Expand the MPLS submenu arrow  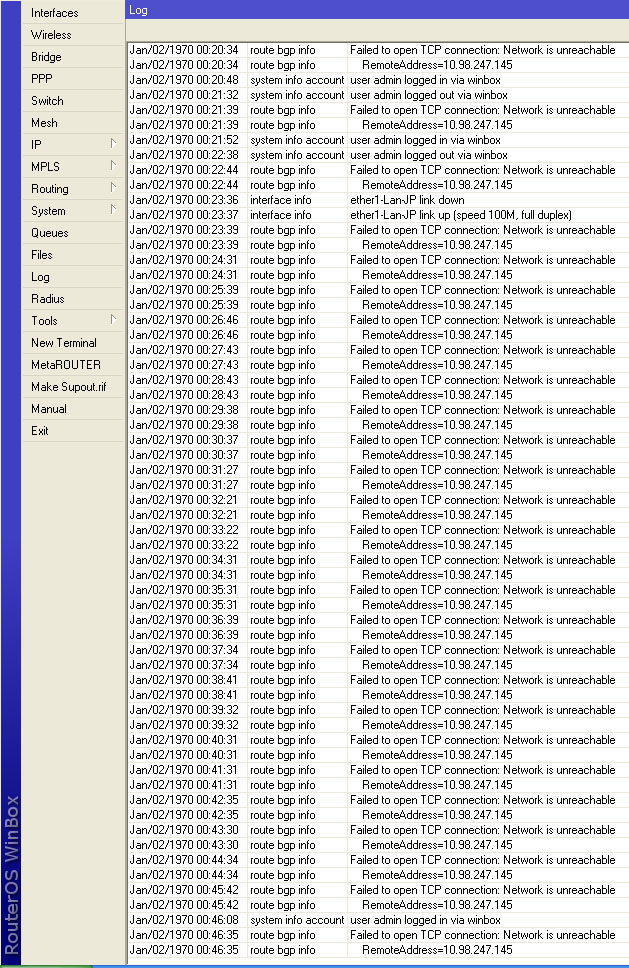tap(113, 165)
